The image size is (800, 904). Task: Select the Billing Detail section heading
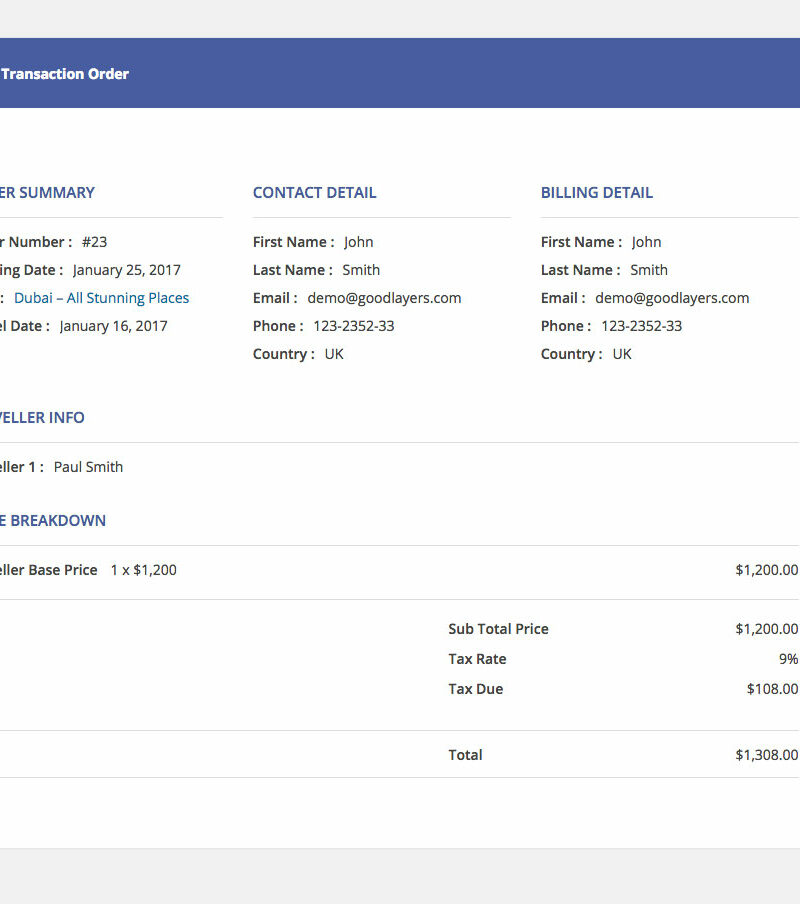(596, 193)
